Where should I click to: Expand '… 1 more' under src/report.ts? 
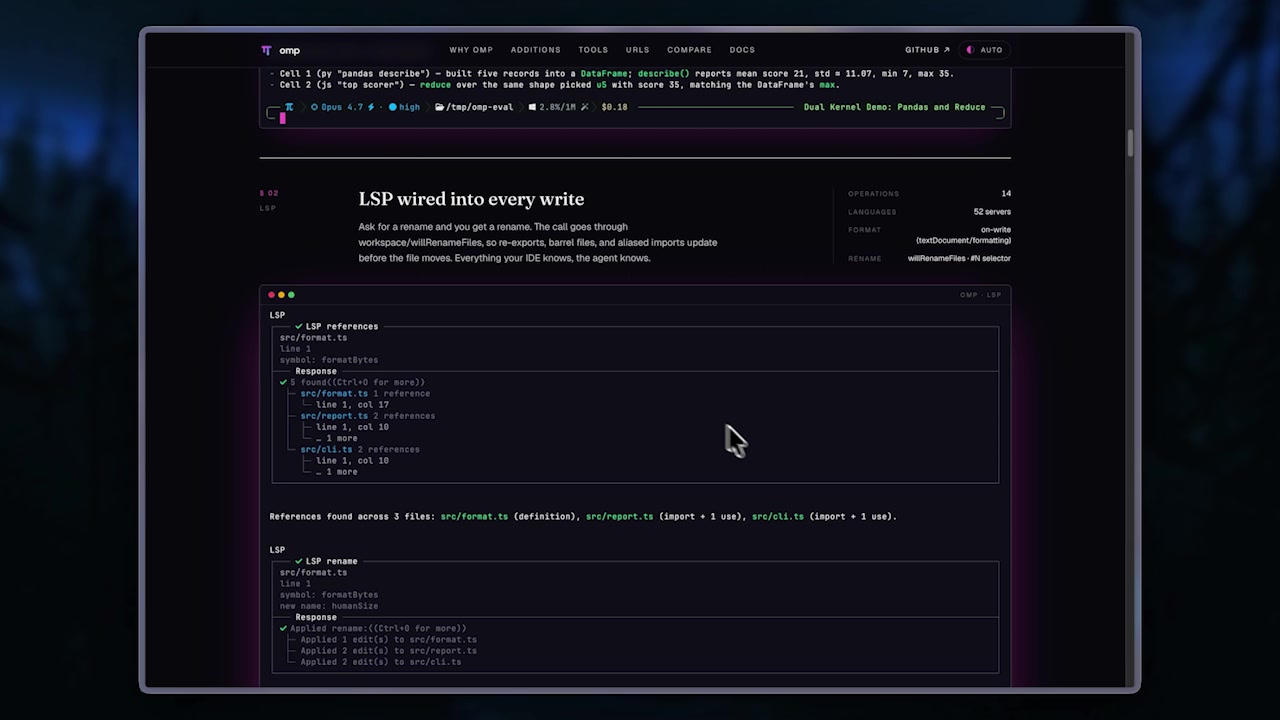(x=336, y=438)
